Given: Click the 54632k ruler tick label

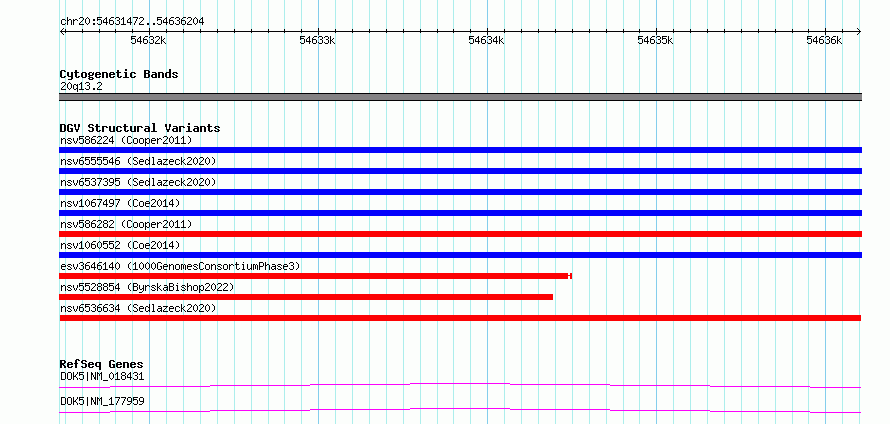Looking at the screenshot, I should pos(148,40).
